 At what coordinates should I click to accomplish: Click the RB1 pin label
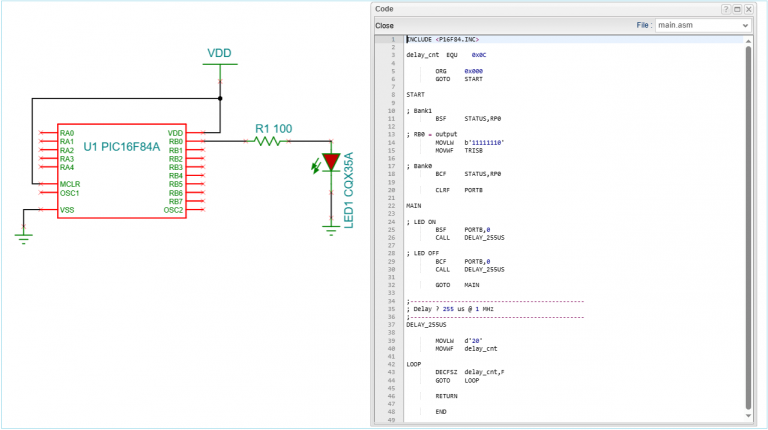(x=176, y=150)
